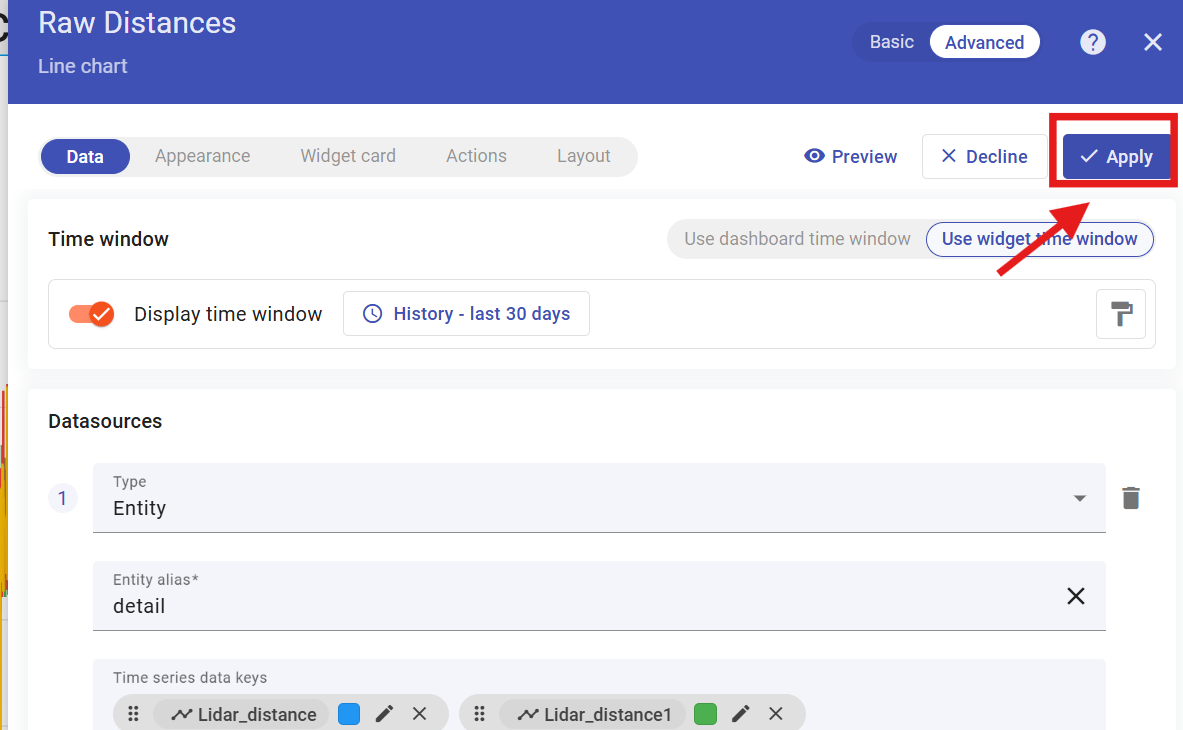The image size is (1183, 730).
Task: Switch to Basic mode
Action: coord(891,42)
